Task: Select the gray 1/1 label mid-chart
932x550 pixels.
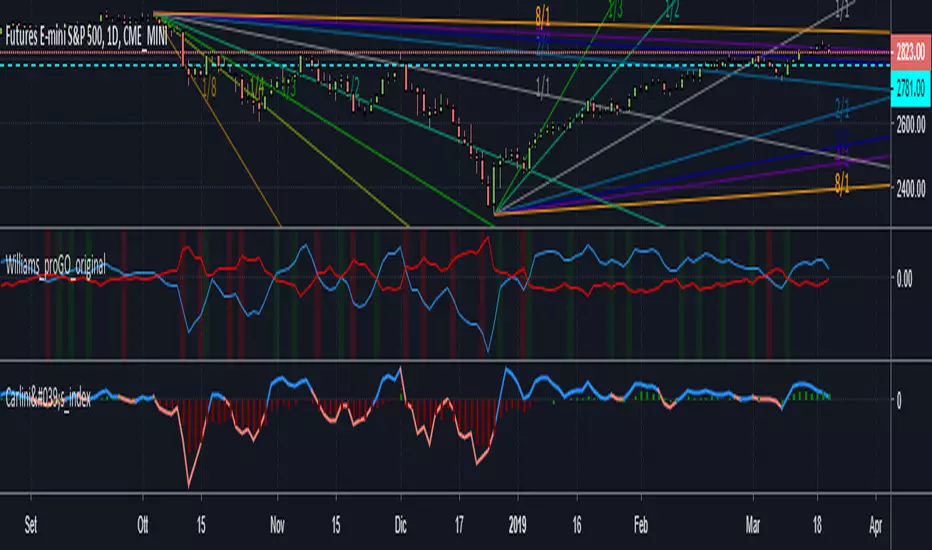Action: point(542,88)
